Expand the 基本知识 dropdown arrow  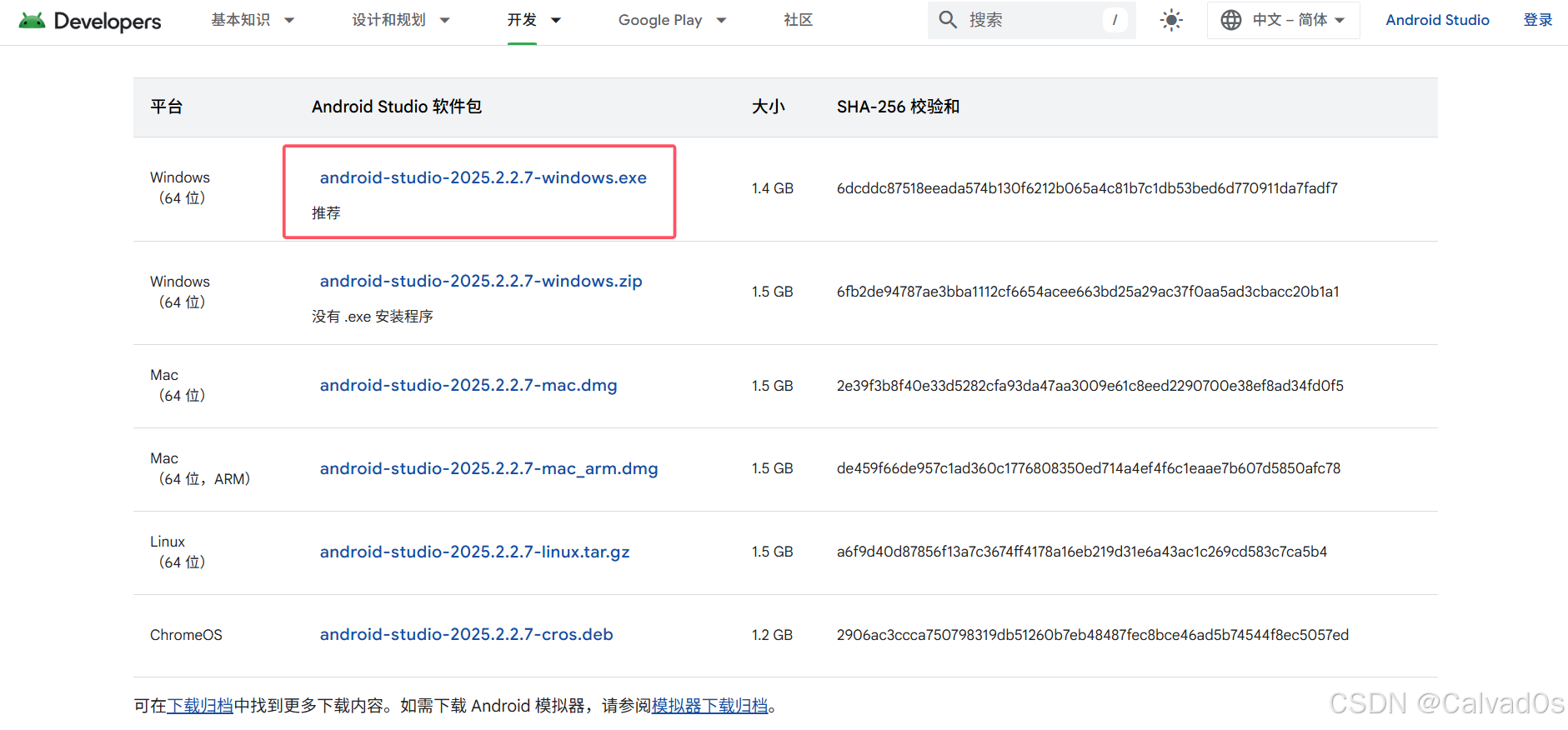tap(289, 20)
